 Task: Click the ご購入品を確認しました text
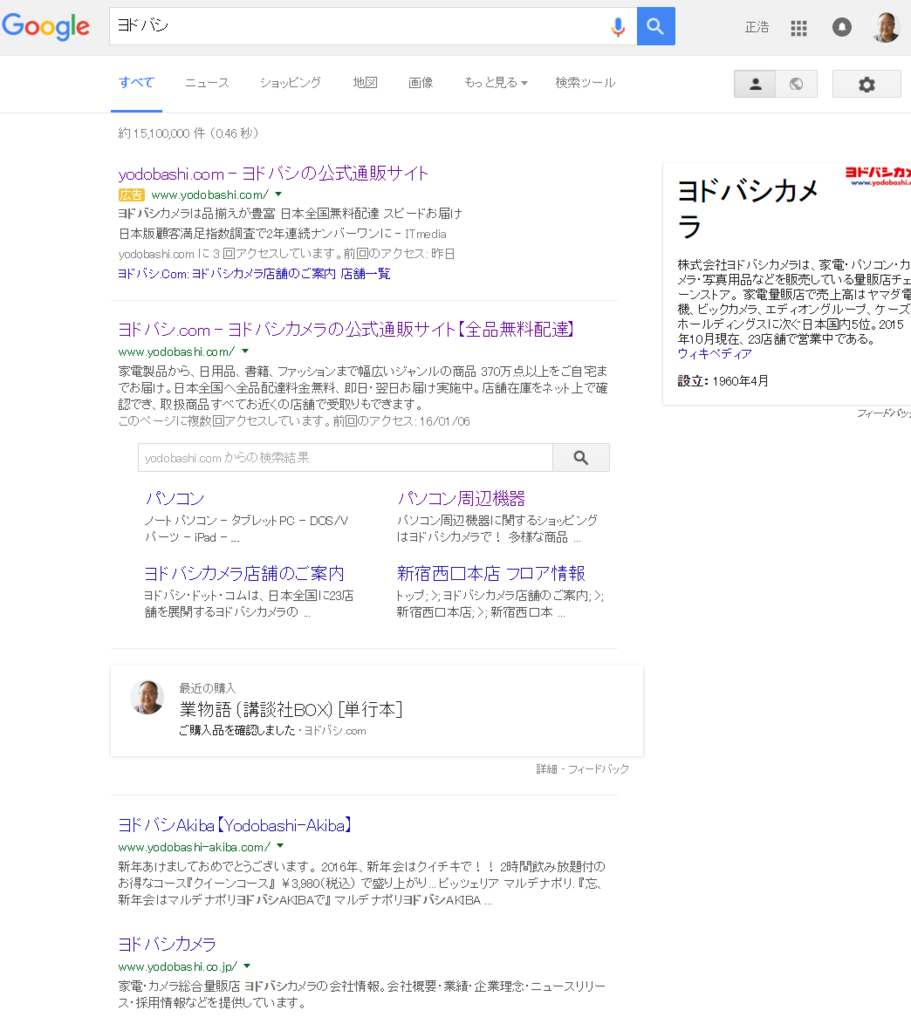coord(237,730)
